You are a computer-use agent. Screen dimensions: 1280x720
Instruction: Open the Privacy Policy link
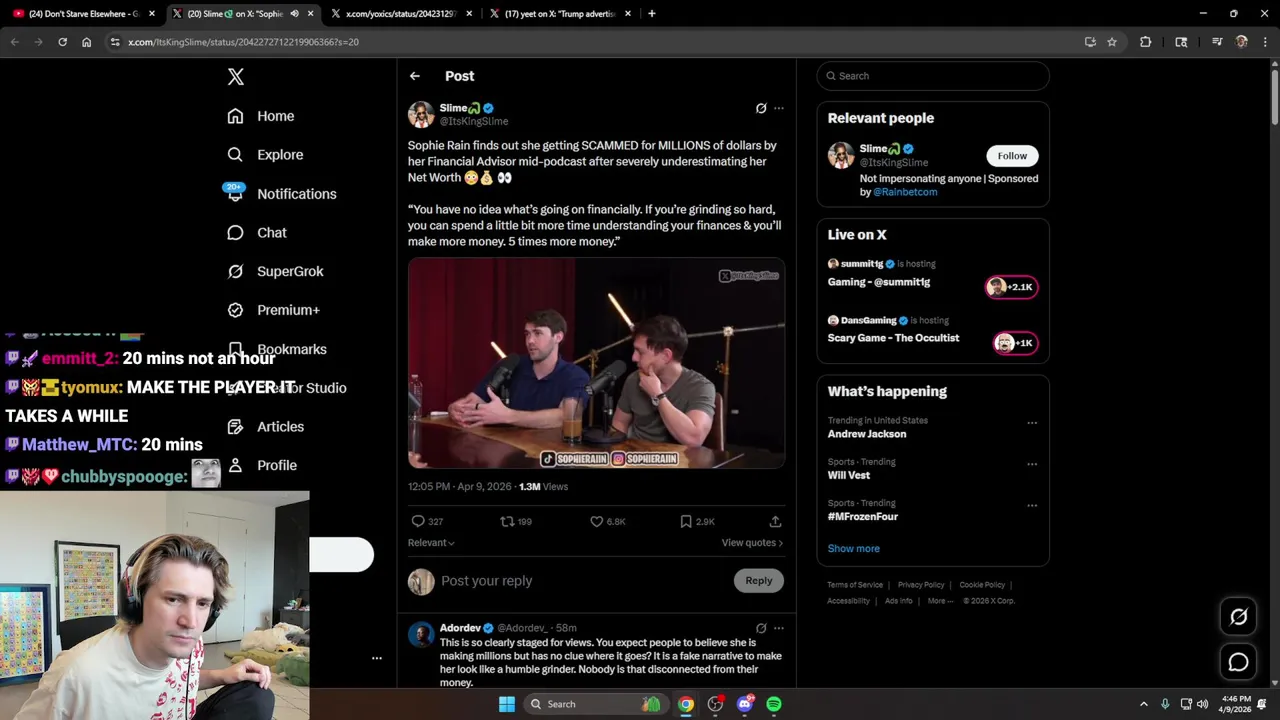point(921,585)
